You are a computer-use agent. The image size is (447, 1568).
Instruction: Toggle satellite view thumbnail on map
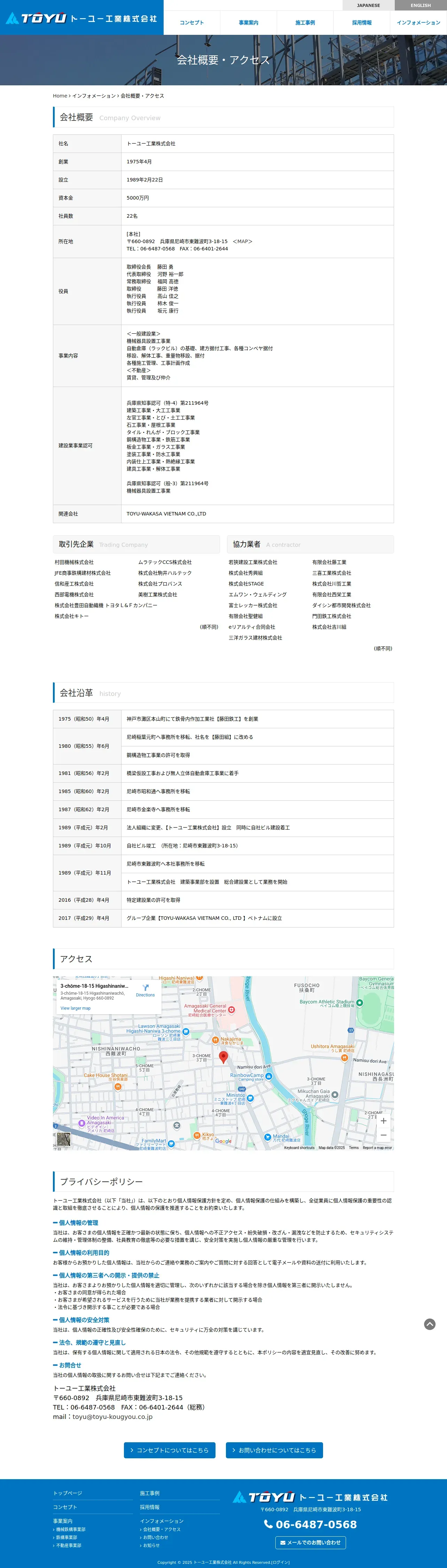[63, 1139]
